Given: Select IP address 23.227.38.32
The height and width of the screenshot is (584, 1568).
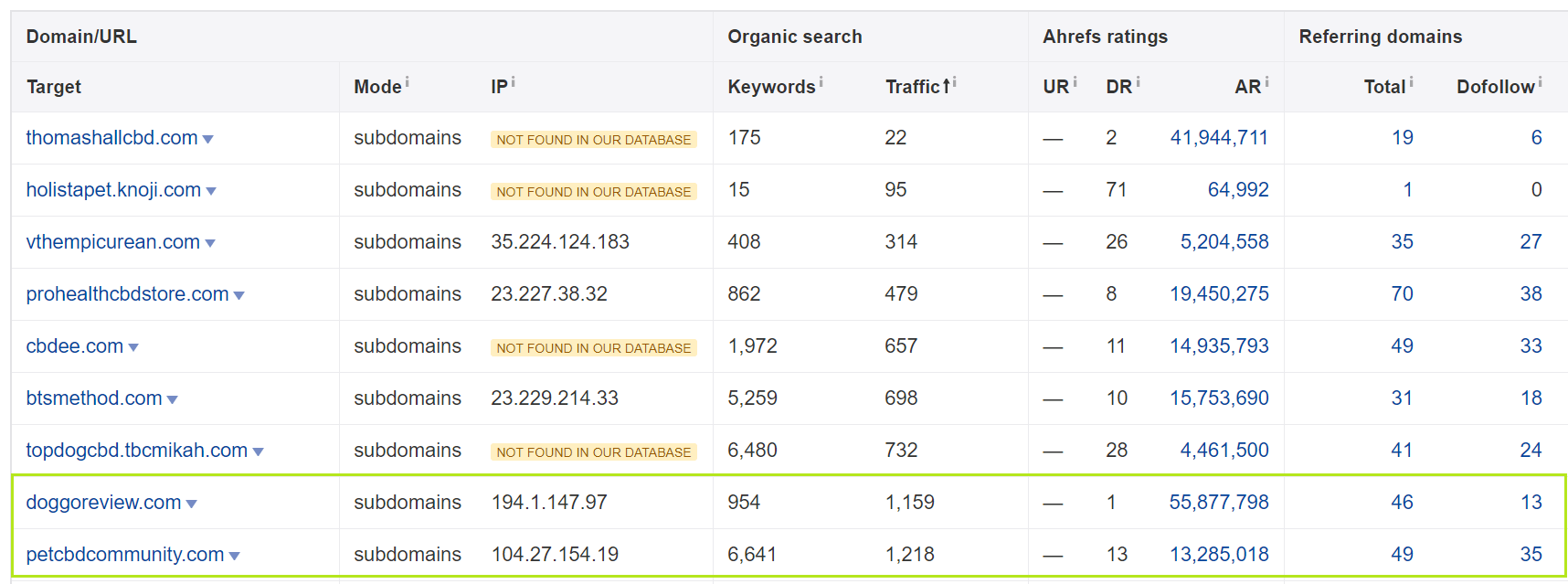Looking at the screenshot, I should (x=549, y=294).
